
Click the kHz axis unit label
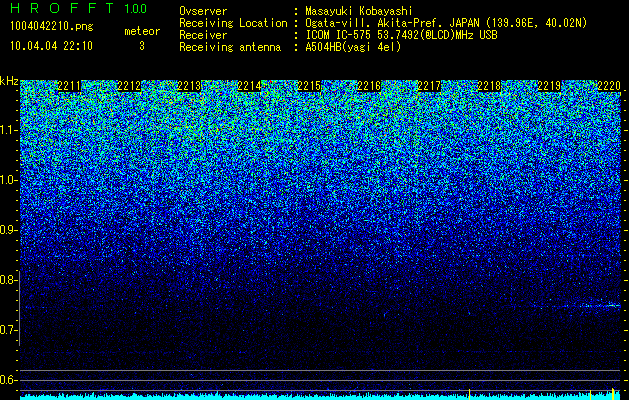point(9,81)
